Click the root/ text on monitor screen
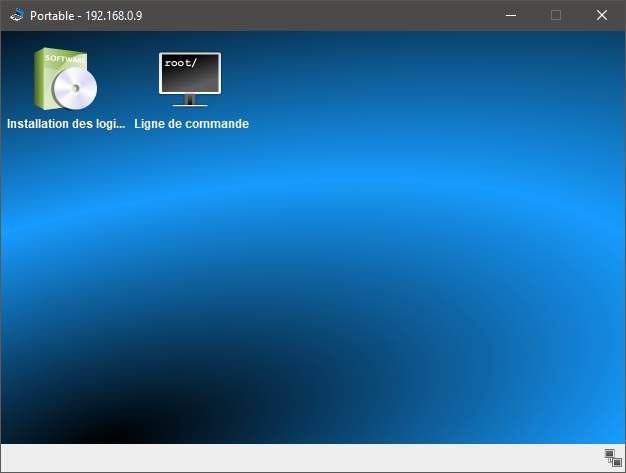The height and width of the screenshot is (473, 626). (181, 63)
